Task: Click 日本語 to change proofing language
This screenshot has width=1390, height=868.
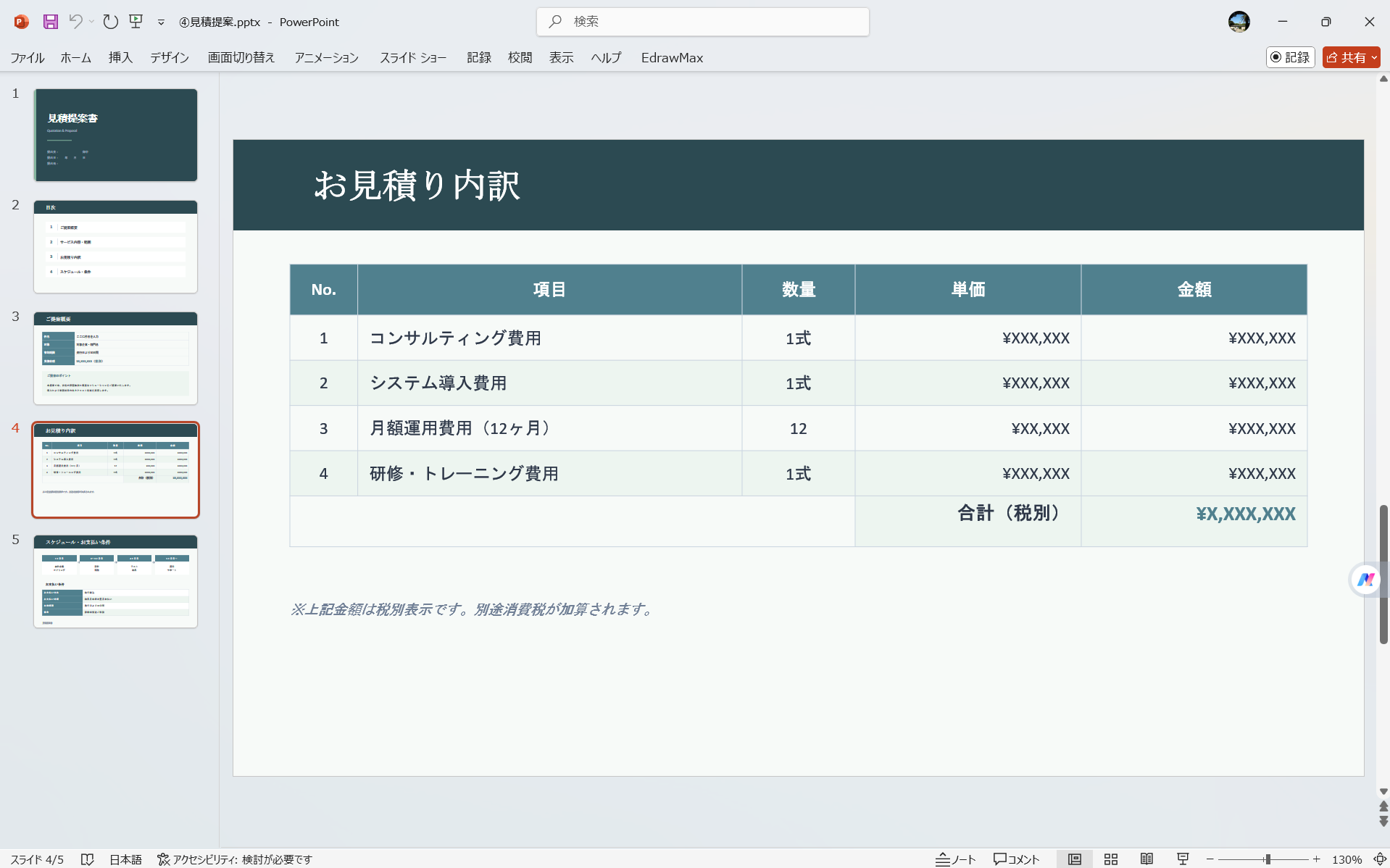Action: tap(125, 859)
